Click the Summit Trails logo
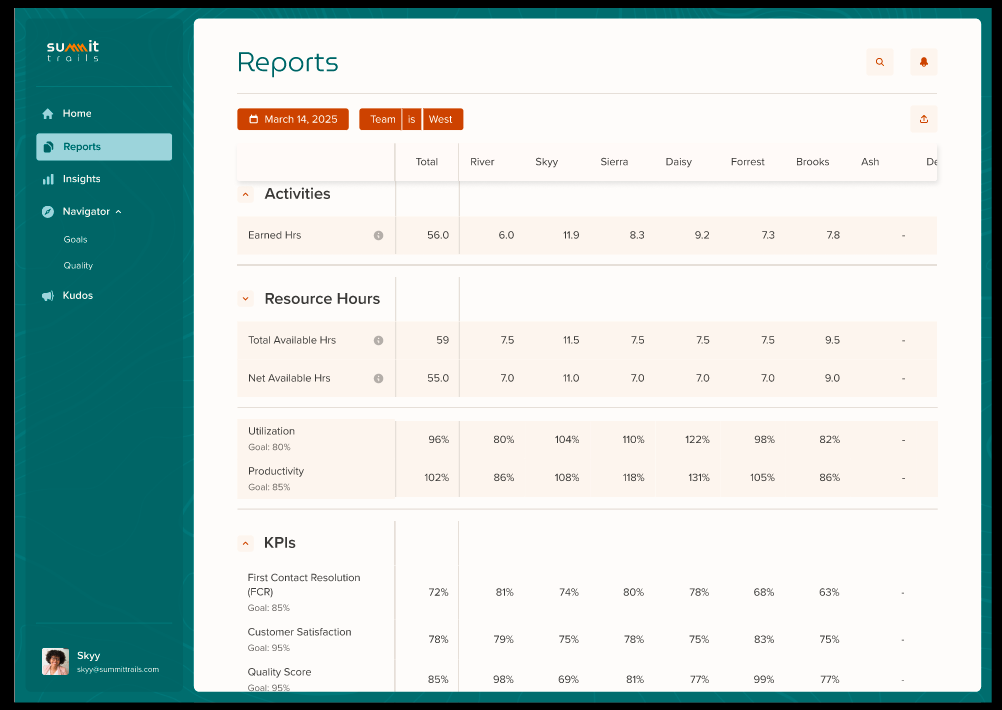The width and height of the screenshot is (1002, 710). (x=73, y=51)
